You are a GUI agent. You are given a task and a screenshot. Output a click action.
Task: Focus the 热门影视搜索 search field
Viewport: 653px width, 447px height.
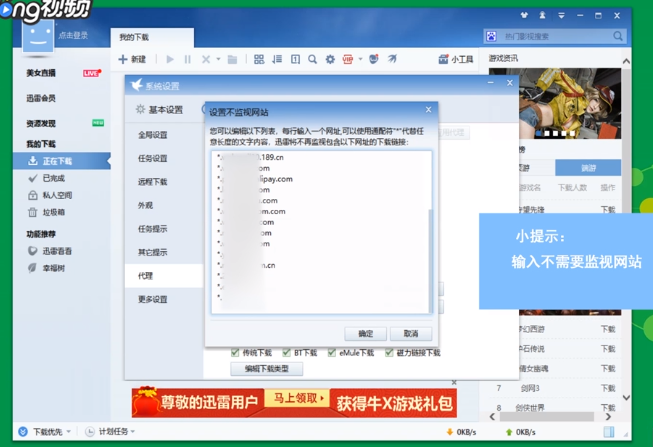(555, 36)
